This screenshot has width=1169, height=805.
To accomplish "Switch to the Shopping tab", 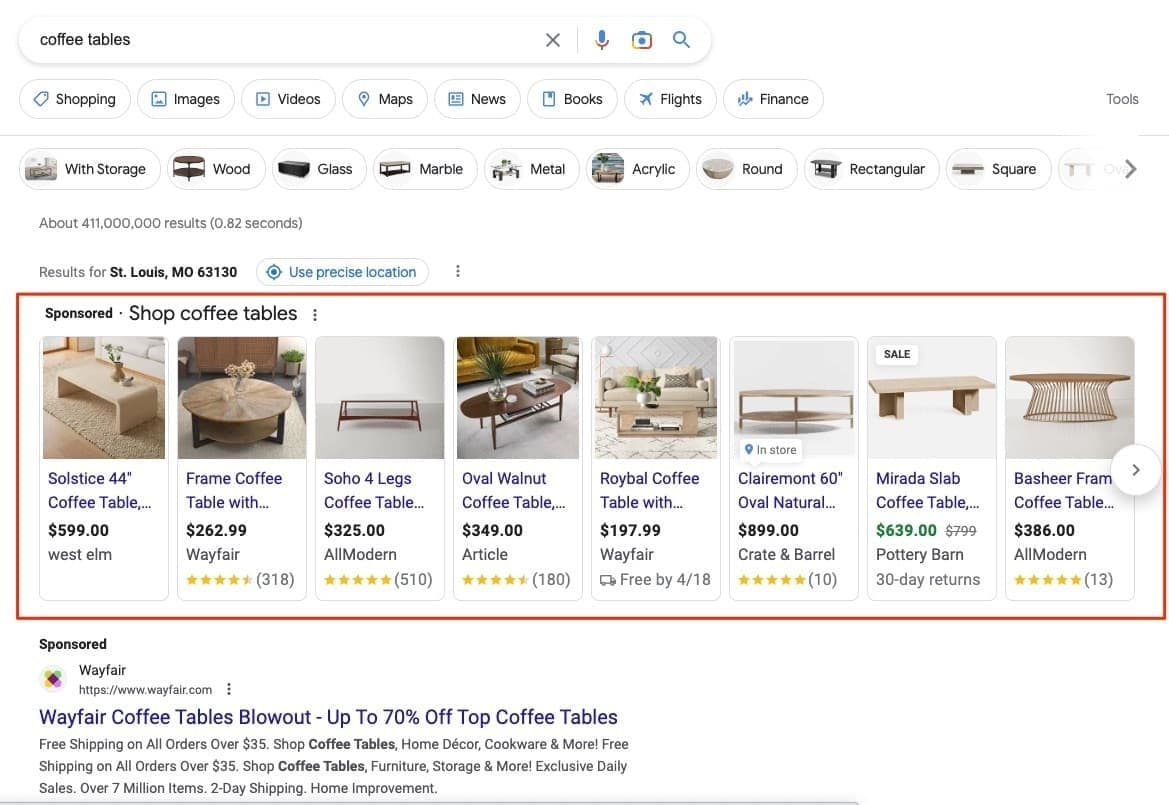I will 75,99.
